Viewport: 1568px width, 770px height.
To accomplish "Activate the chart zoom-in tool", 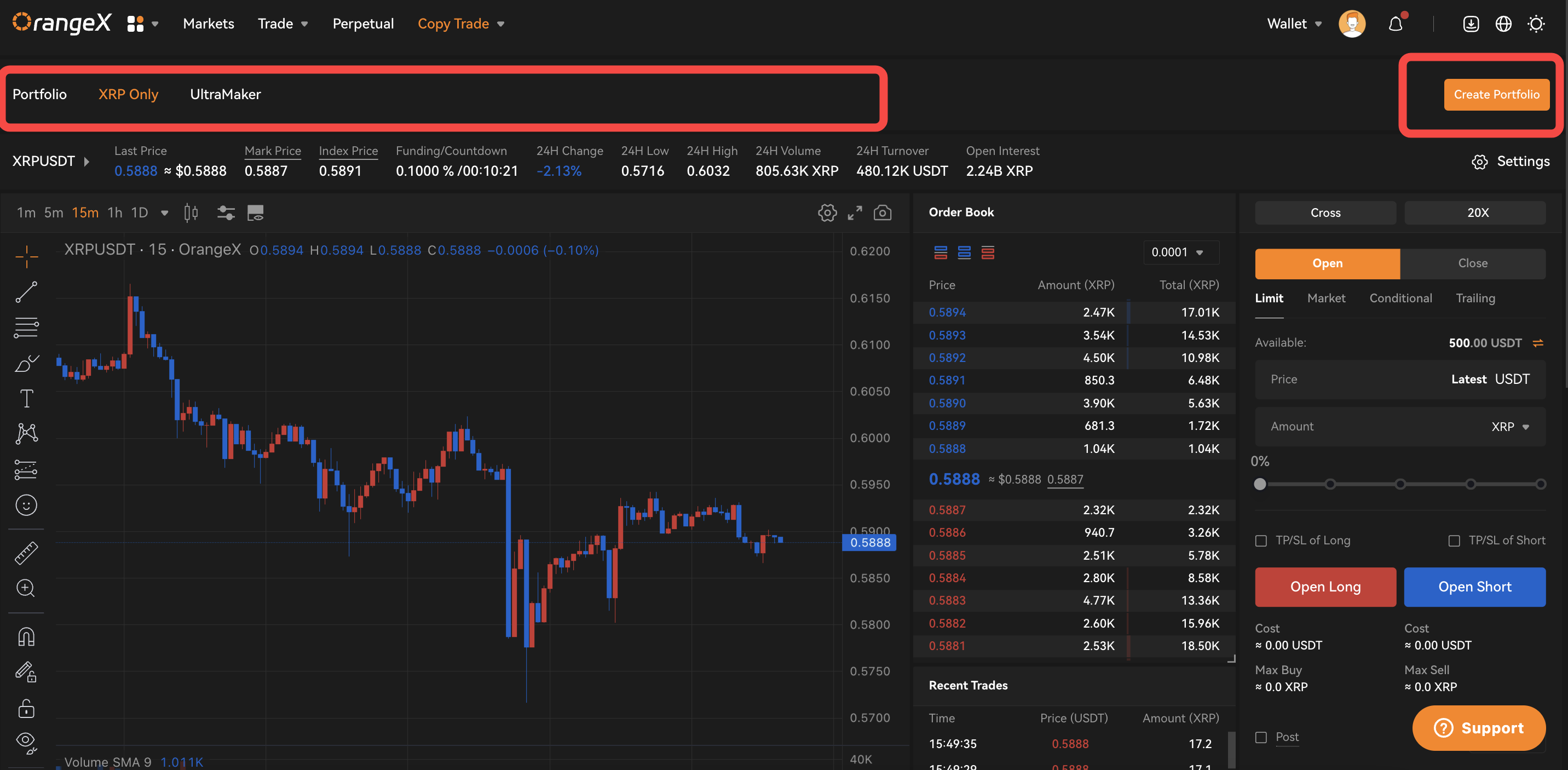I will [26, 588].
